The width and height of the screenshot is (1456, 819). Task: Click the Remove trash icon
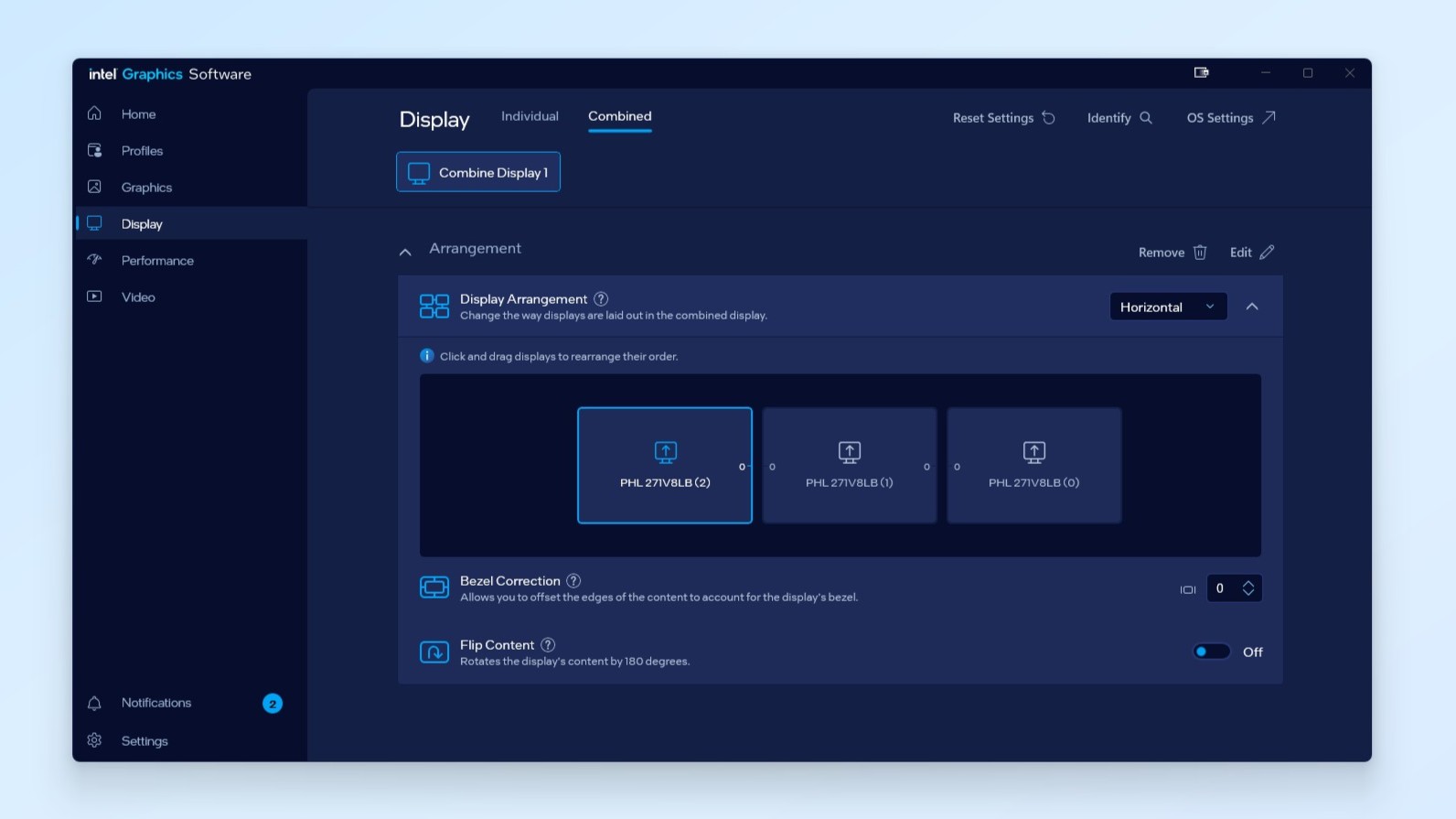[1200, 253]
